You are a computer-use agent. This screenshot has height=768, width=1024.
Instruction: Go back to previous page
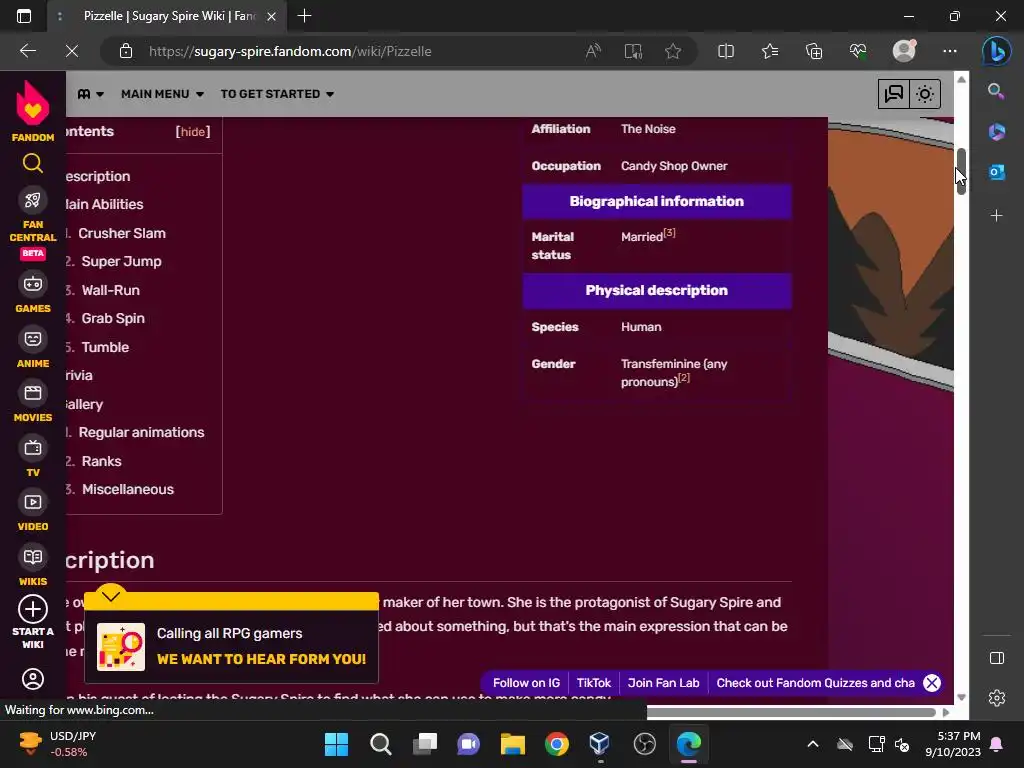(28, 51)
